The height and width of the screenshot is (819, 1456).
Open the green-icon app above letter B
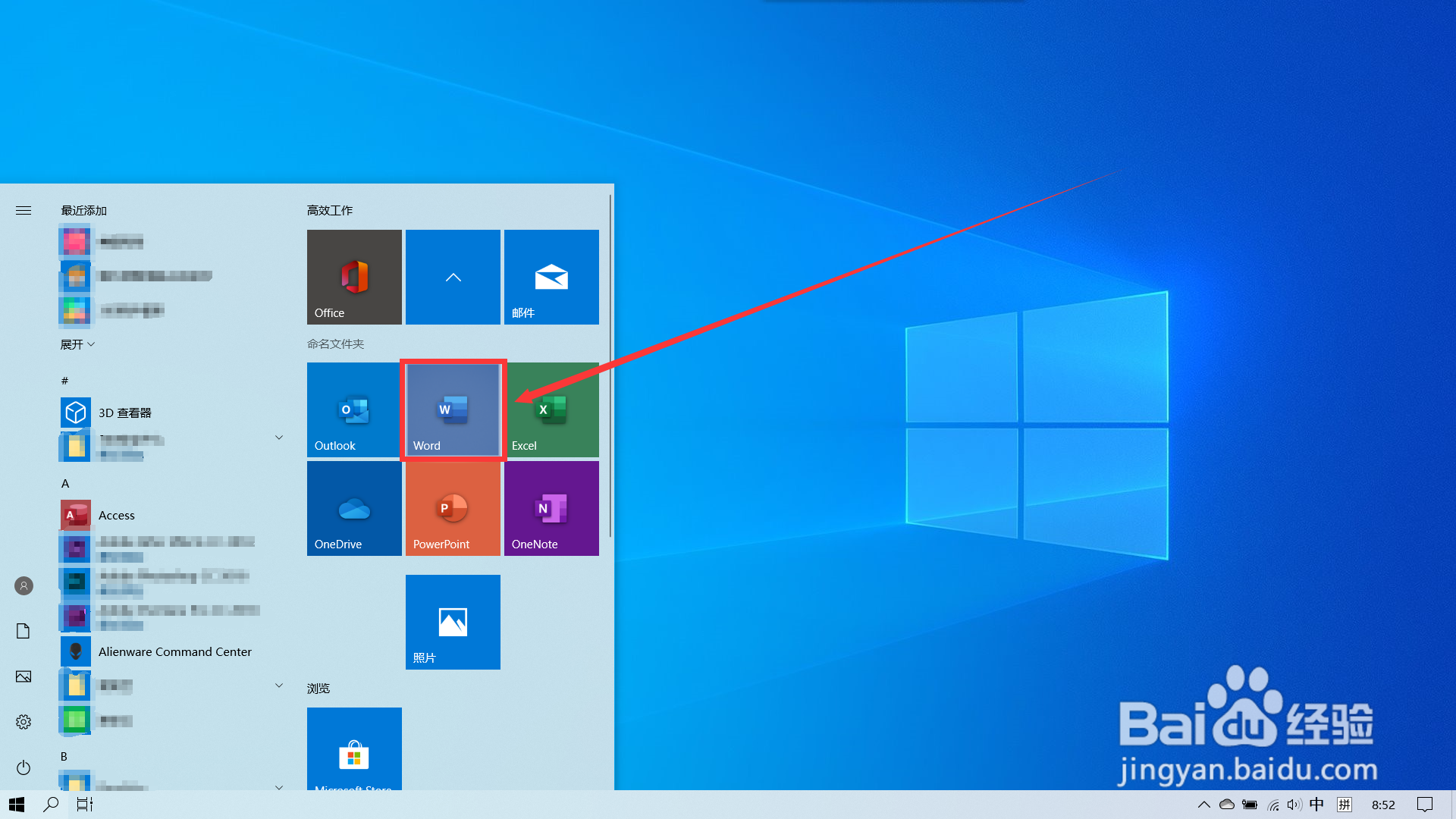coord(173,720)
